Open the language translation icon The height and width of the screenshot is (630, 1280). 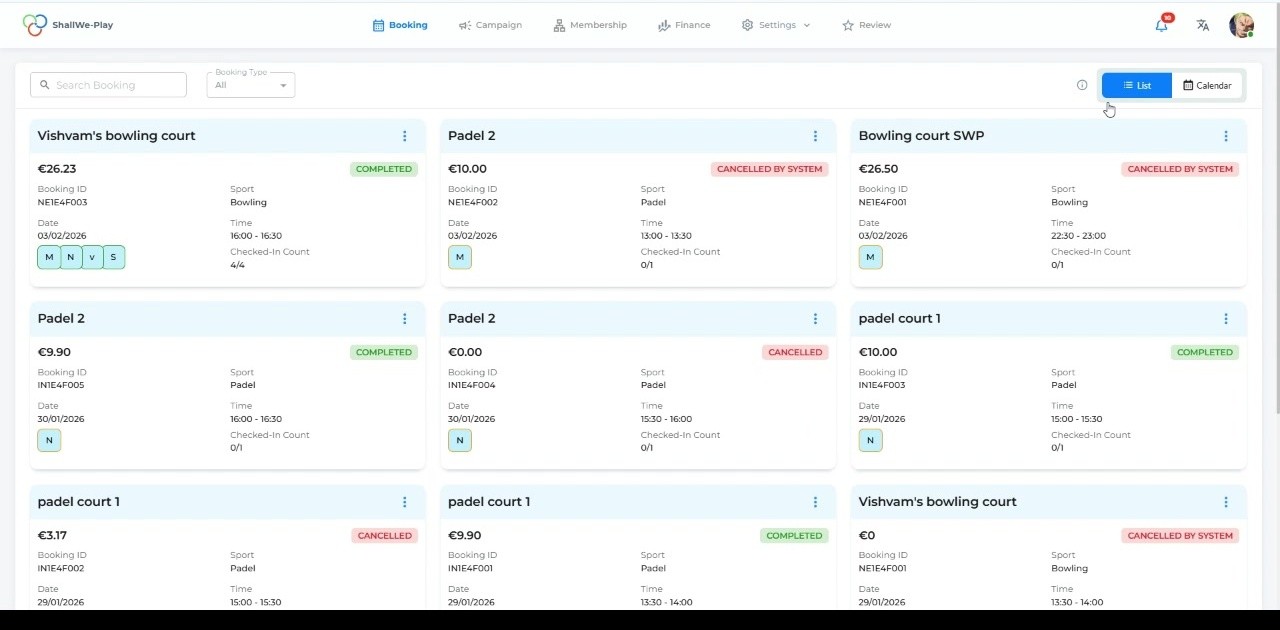[1202, 25]
